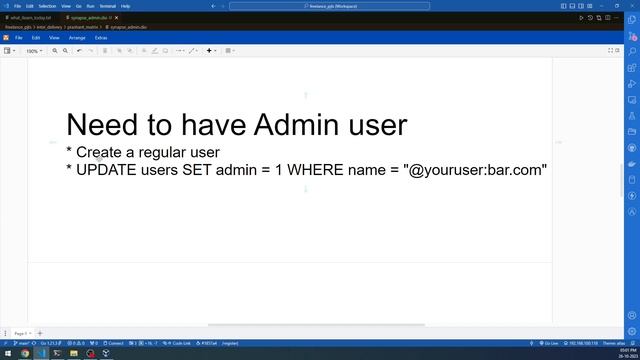Open customize layout button
Image resolution: width=640 pixels, height=360 pixels.
[590, 6]
